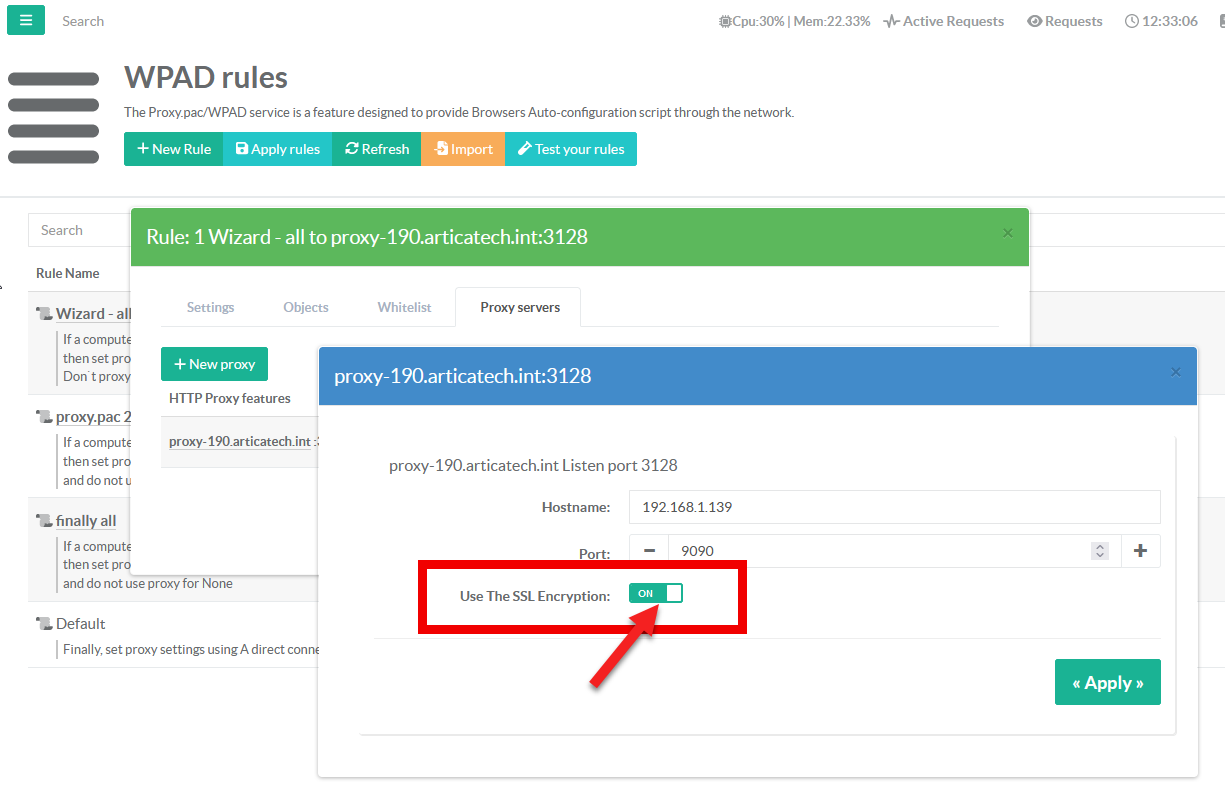Close the blue proxy-190 dialog
Image resolution: width=1225 pixels, height=792 pixels.
pyautogui.click(x=1175, y=372)
